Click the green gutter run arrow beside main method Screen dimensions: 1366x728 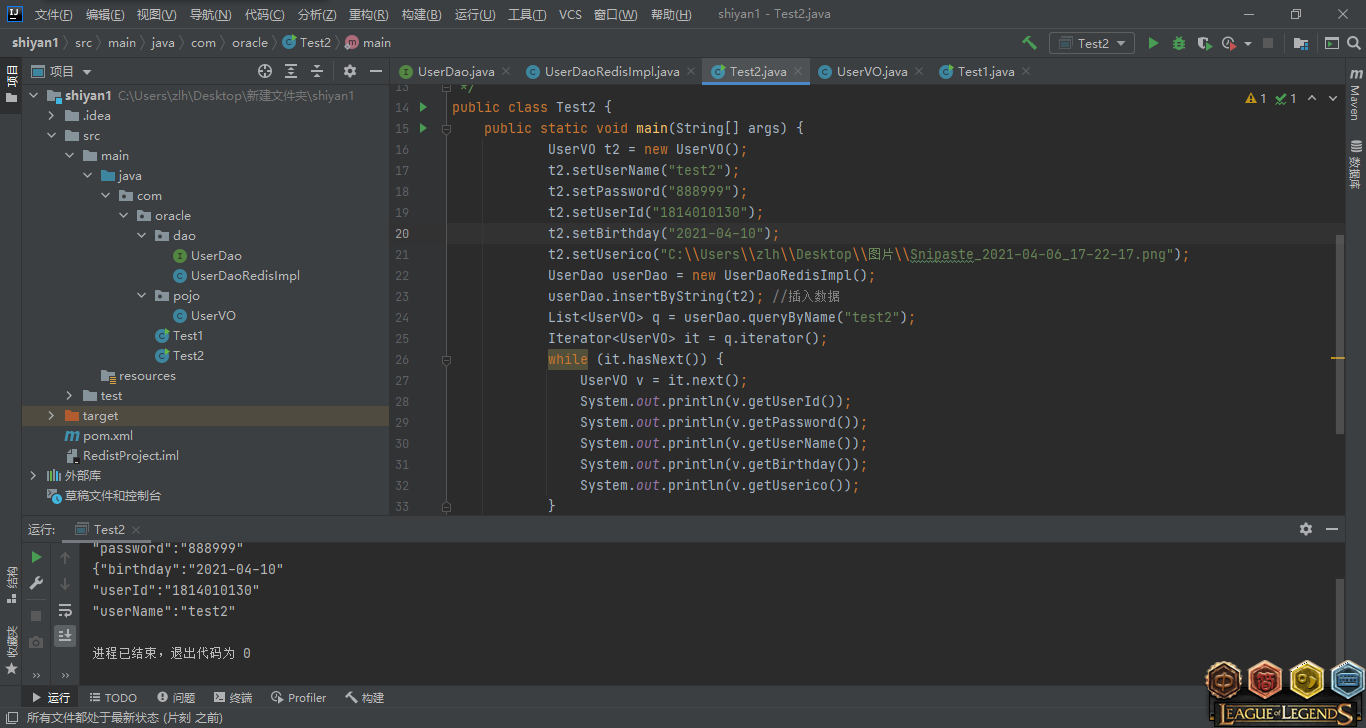coord(423,128)
